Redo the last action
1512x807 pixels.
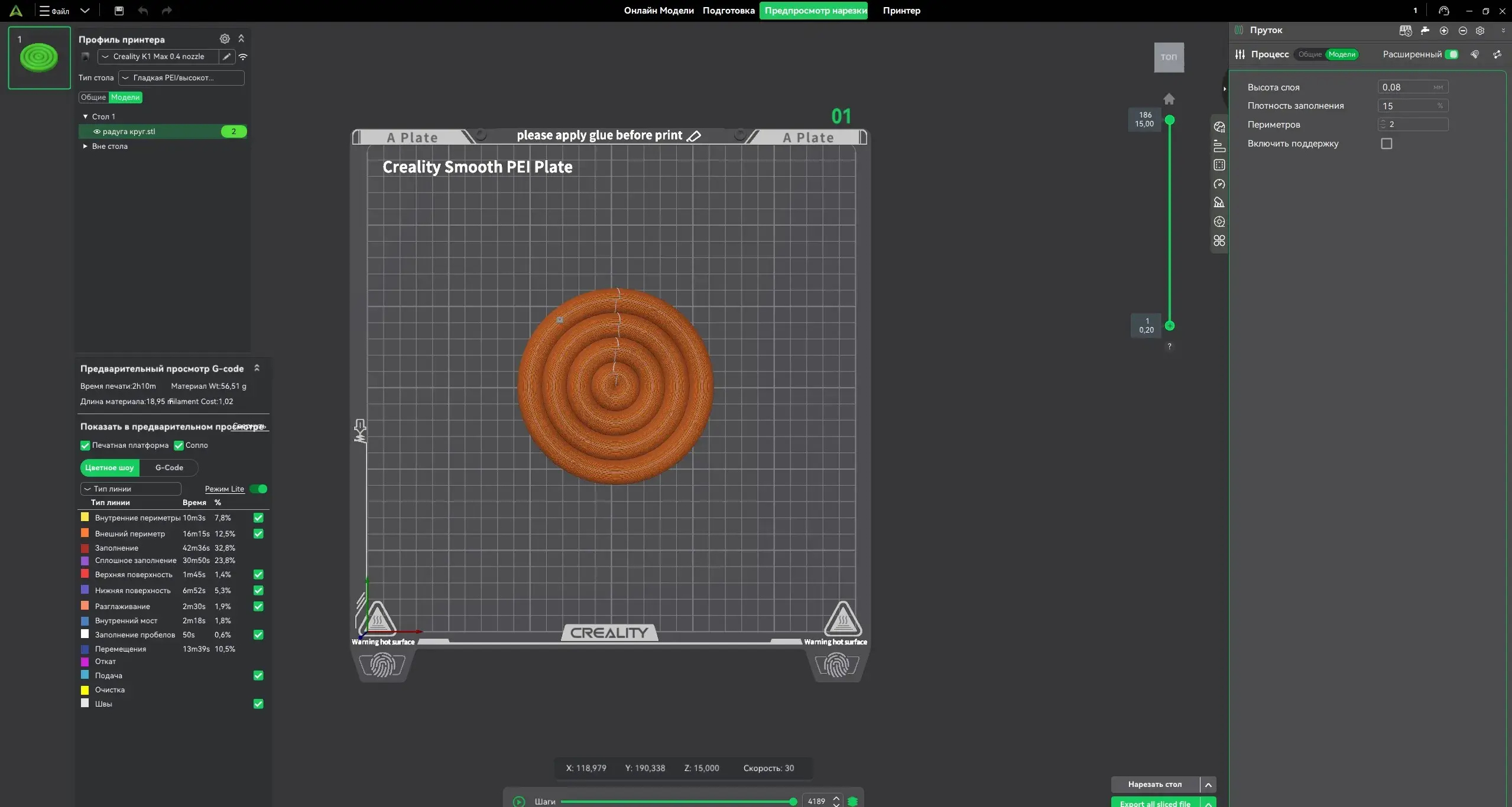pos(167,11)
